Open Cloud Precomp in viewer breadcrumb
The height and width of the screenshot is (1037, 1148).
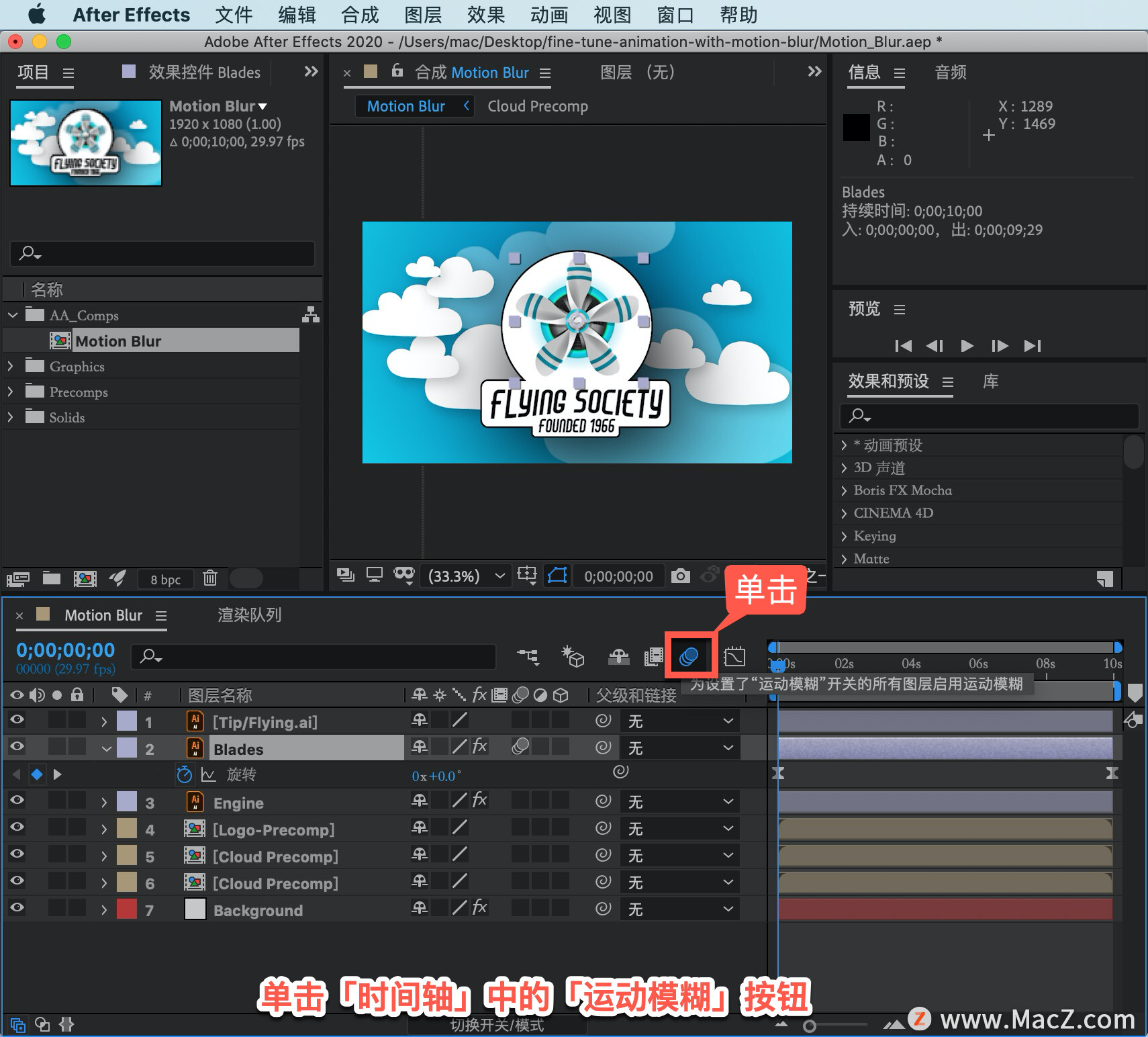click(x=538, y=106)
